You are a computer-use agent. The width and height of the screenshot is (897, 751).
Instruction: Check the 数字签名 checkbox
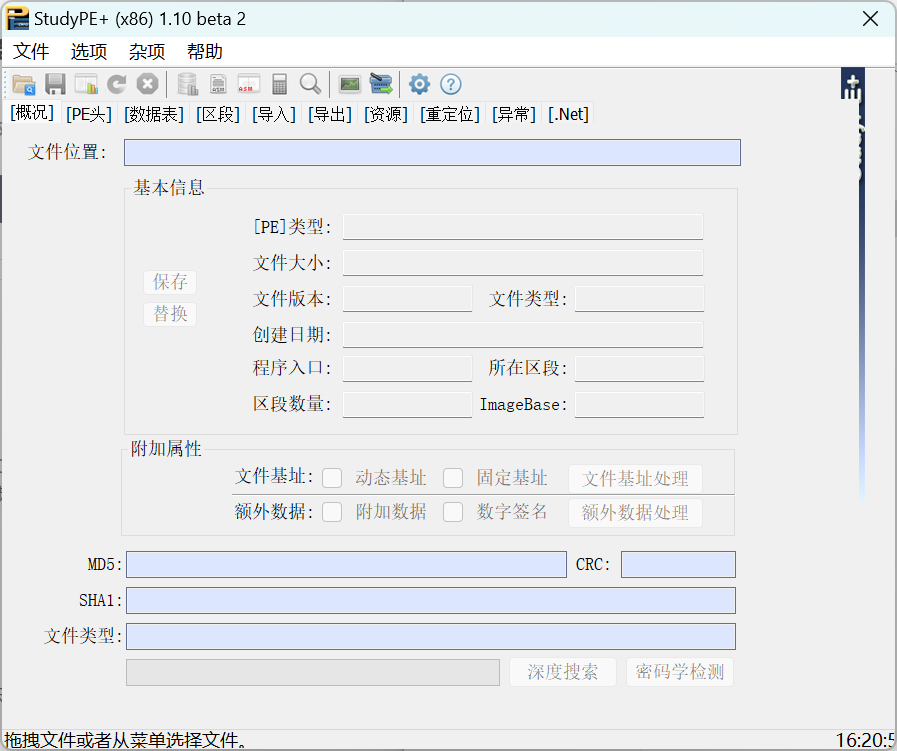coord(454,512)
